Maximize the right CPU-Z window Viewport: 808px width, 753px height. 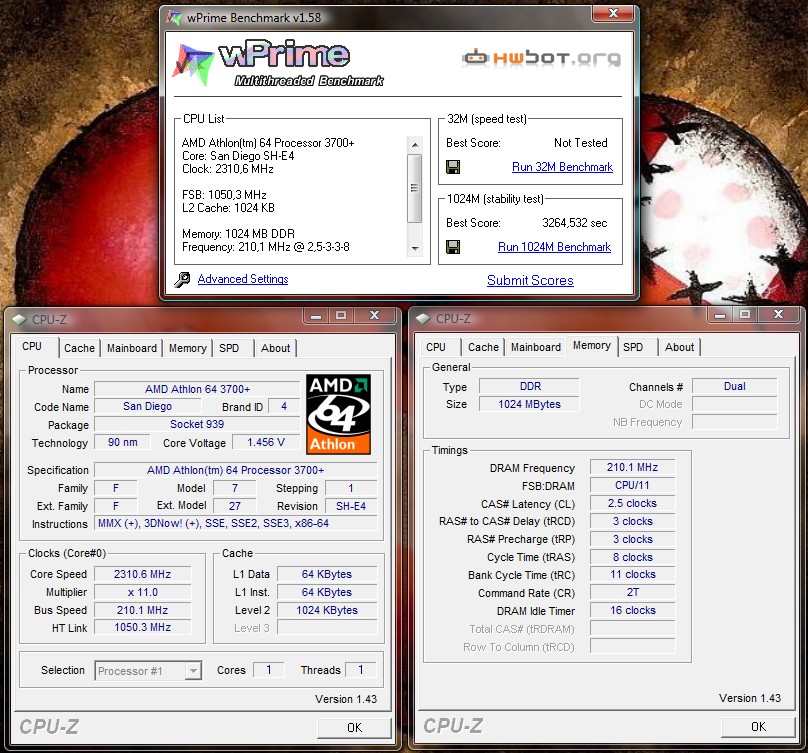click(745, 314)
